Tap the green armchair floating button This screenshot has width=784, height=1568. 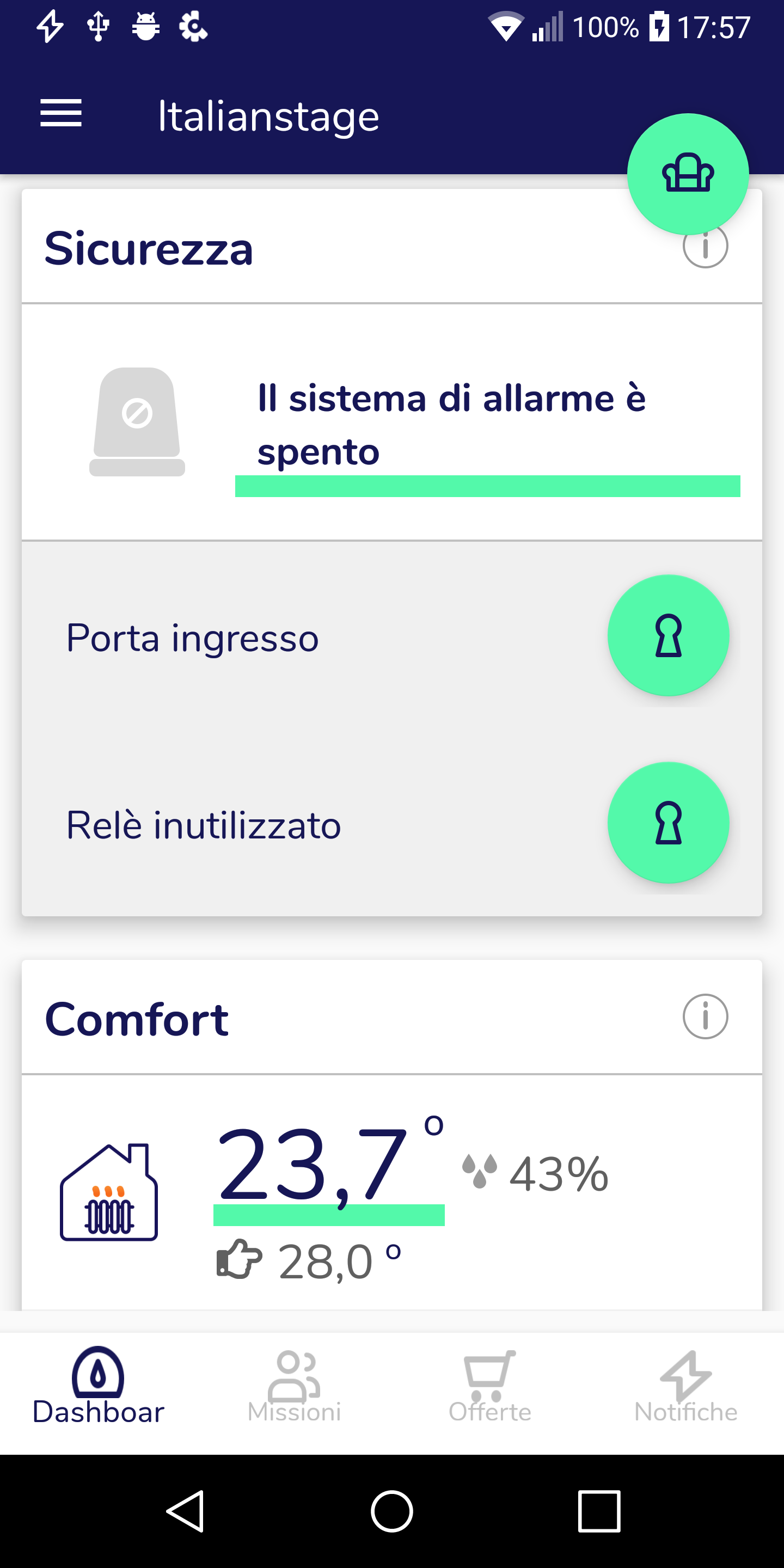pos(687,174)
